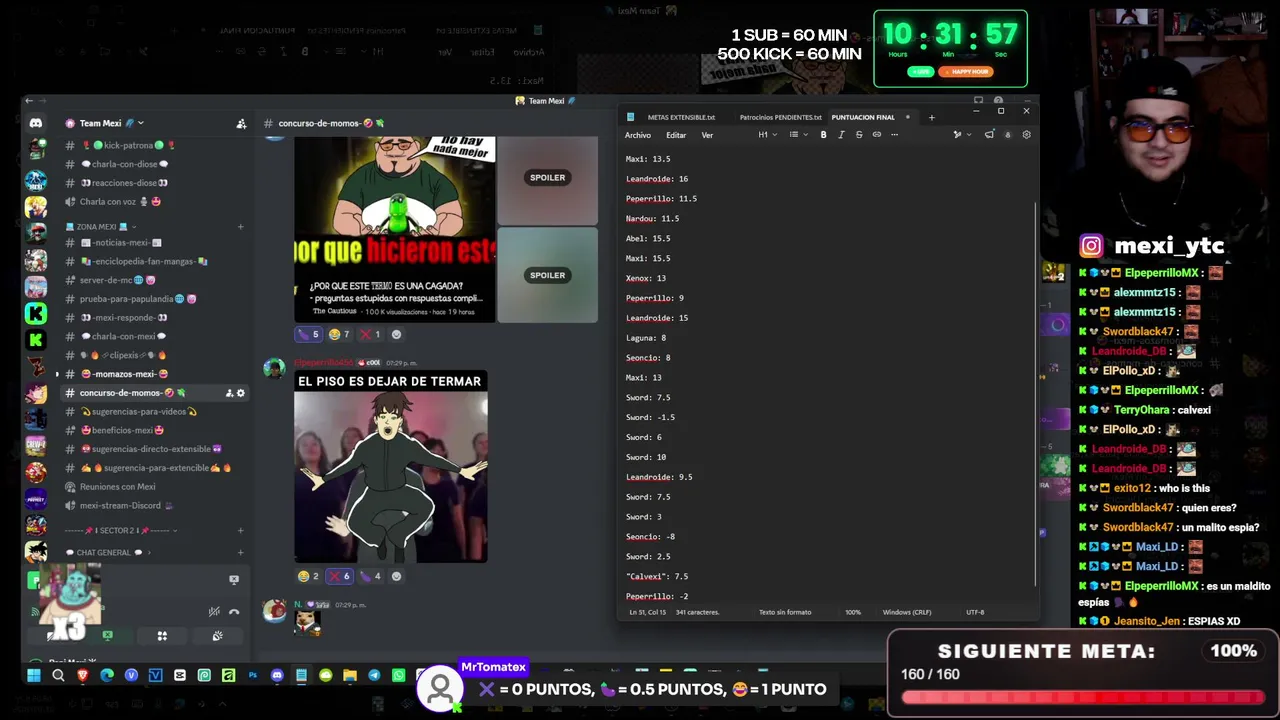The image size is (1280, 720).
Task: Add reaction to the top meme message
Action: (396, 334)
